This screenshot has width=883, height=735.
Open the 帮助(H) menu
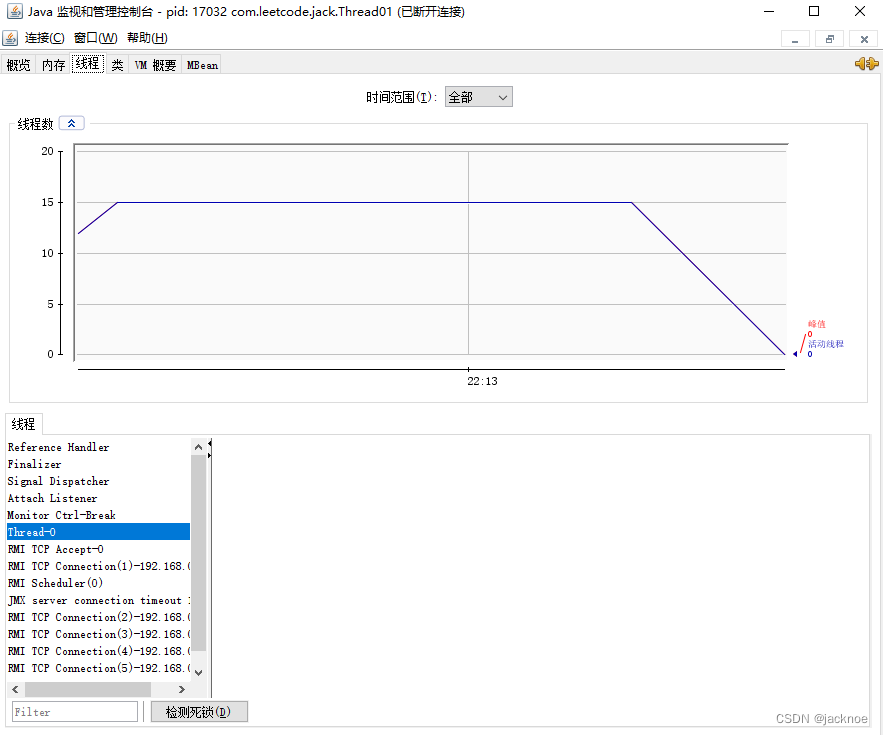coord(146,38)
